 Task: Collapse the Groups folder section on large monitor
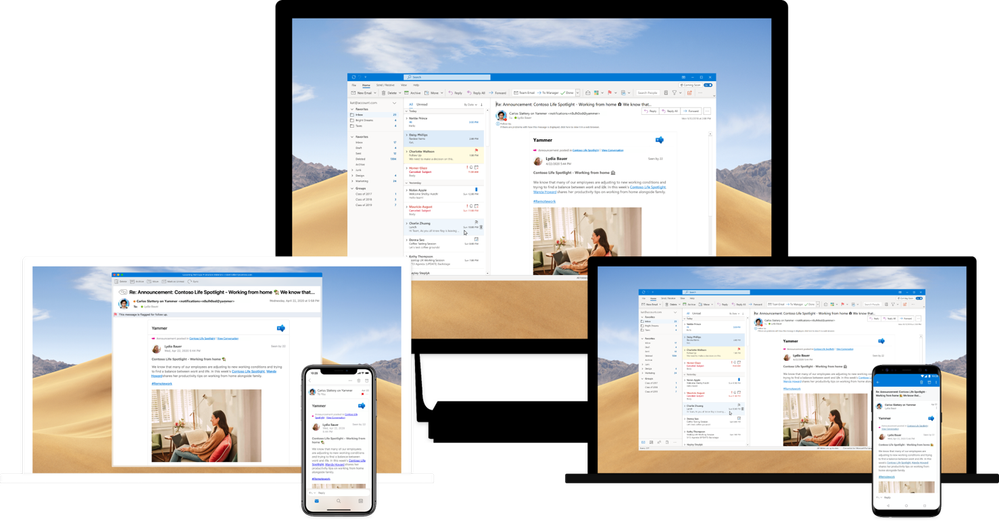[x=352, y=189]
